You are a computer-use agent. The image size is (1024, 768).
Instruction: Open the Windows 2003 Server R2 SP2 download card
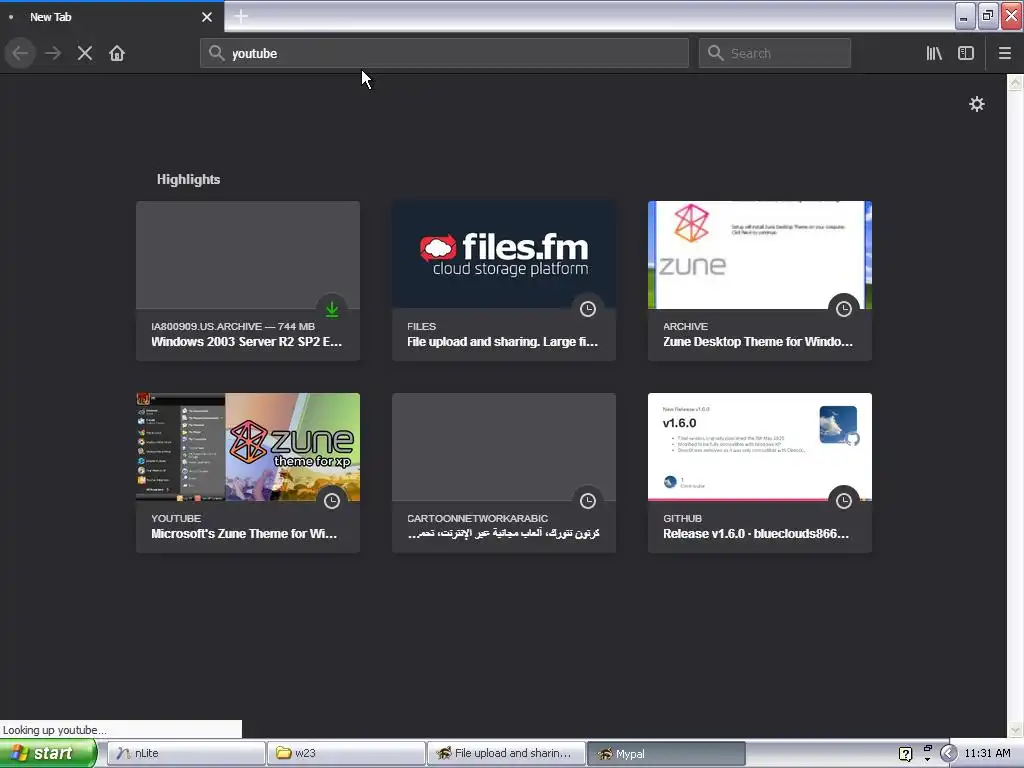point(248,281)
